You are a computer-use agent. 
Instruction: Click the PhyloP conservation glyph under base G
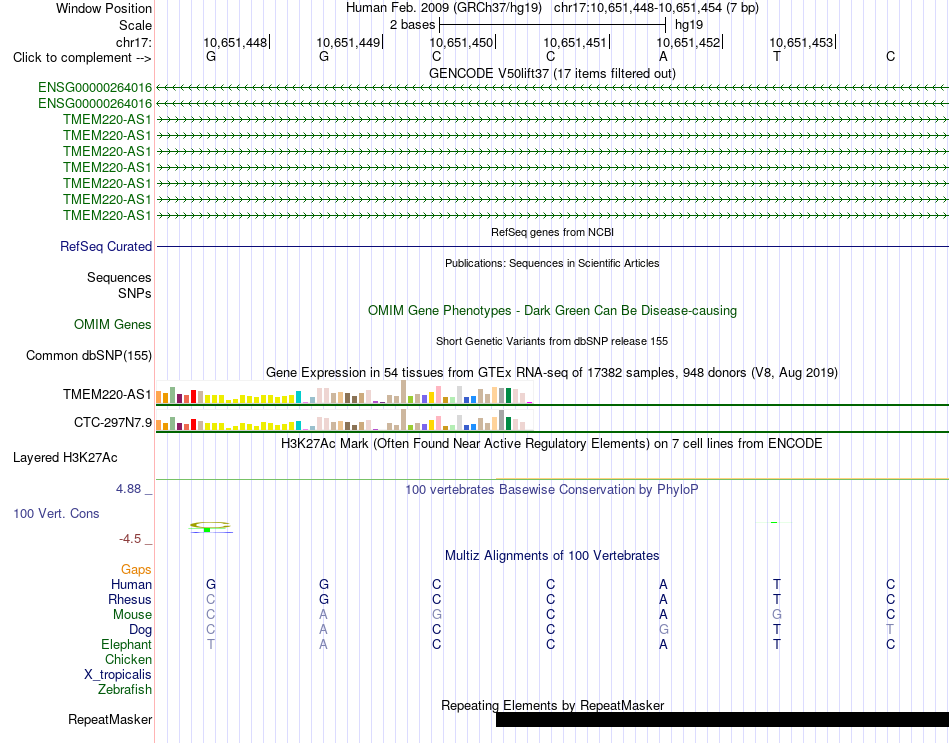(x=210, y=527)
